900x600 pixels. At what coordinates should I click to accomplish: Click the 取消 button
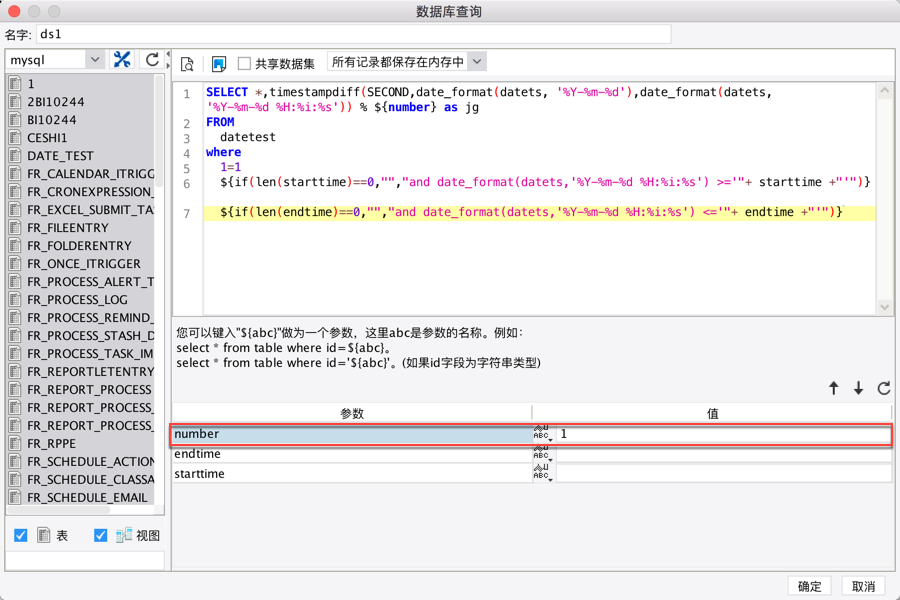863,586
